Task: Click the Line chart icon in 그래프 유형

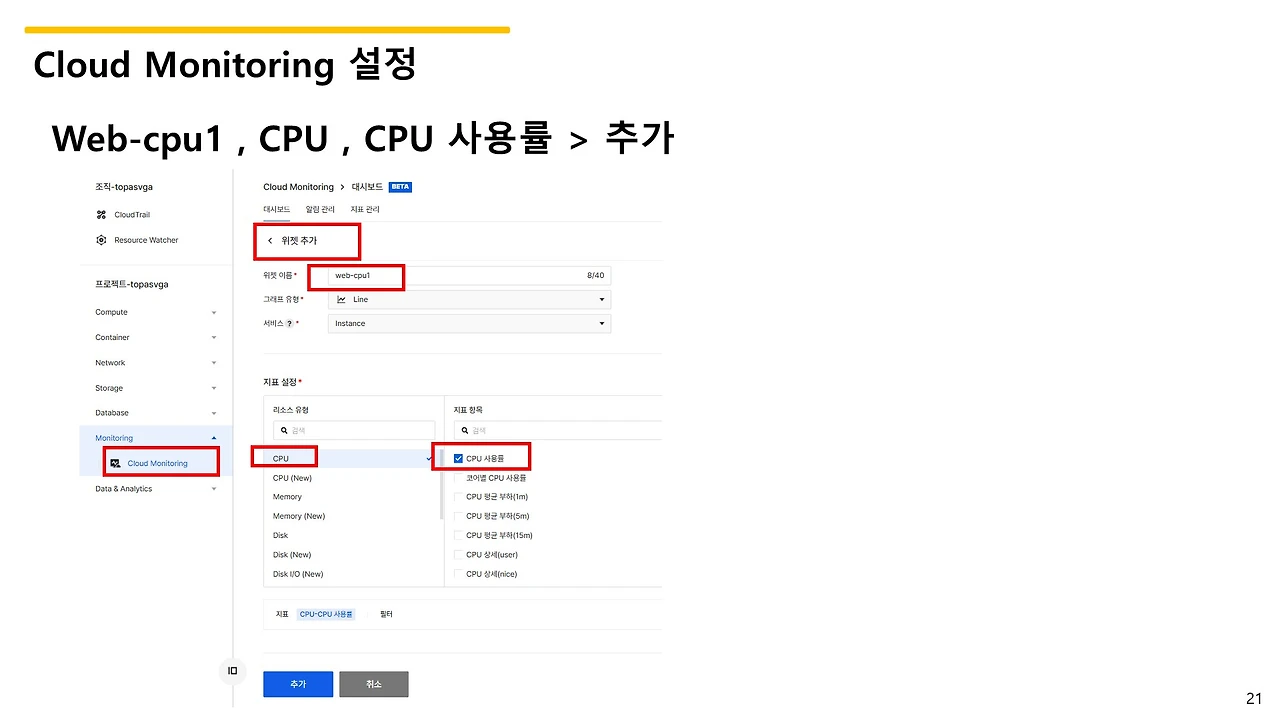Action: point(343,299)
